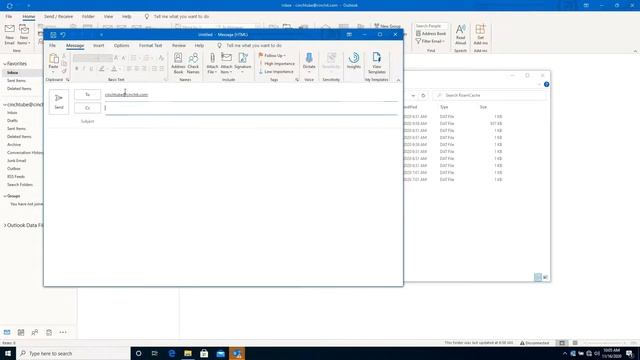Open the Tags group dialog launcher
This screenshot has height=360, width=640.
297,80
